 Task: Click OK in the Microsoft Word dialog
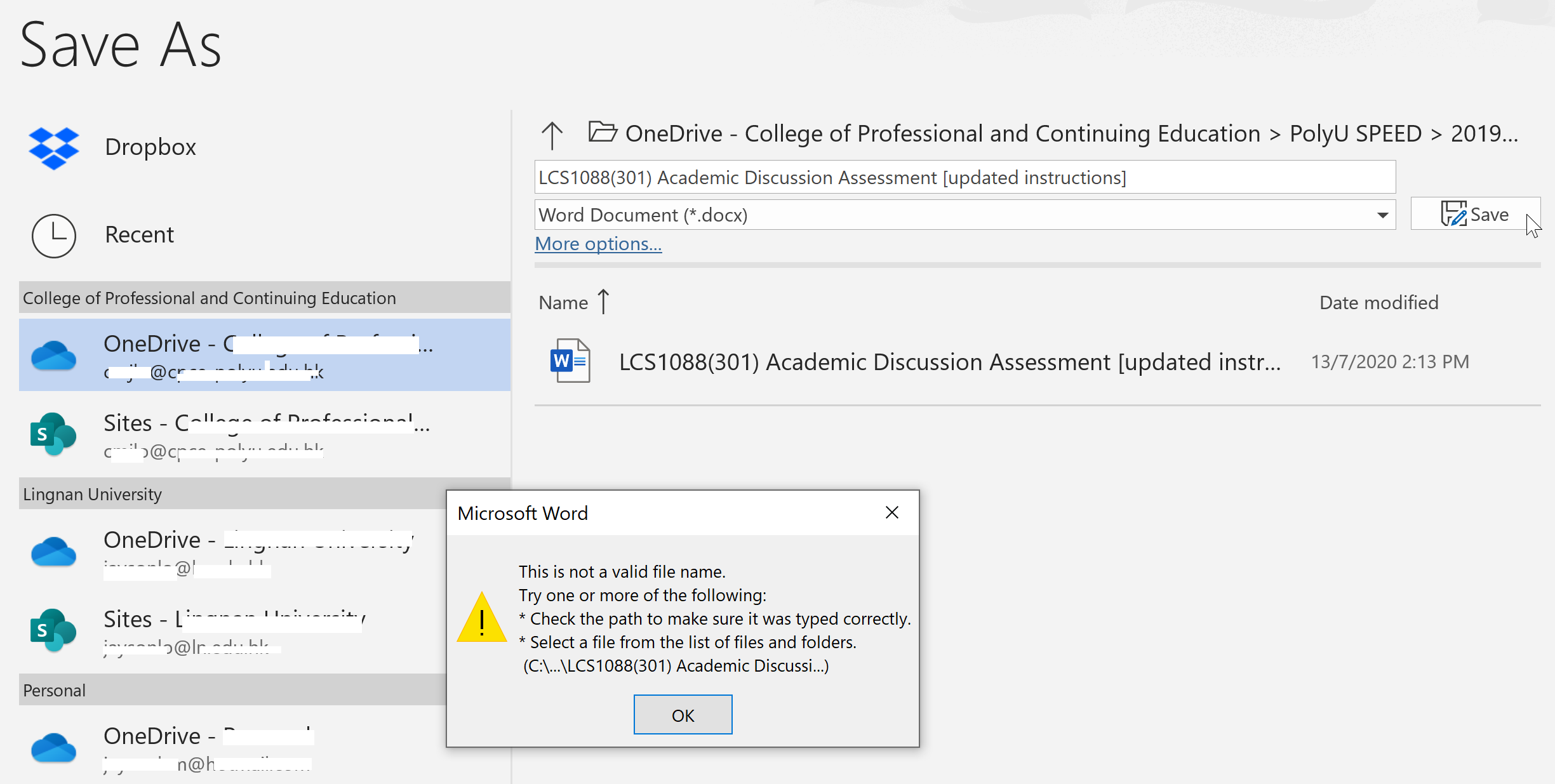click(683, 715)
